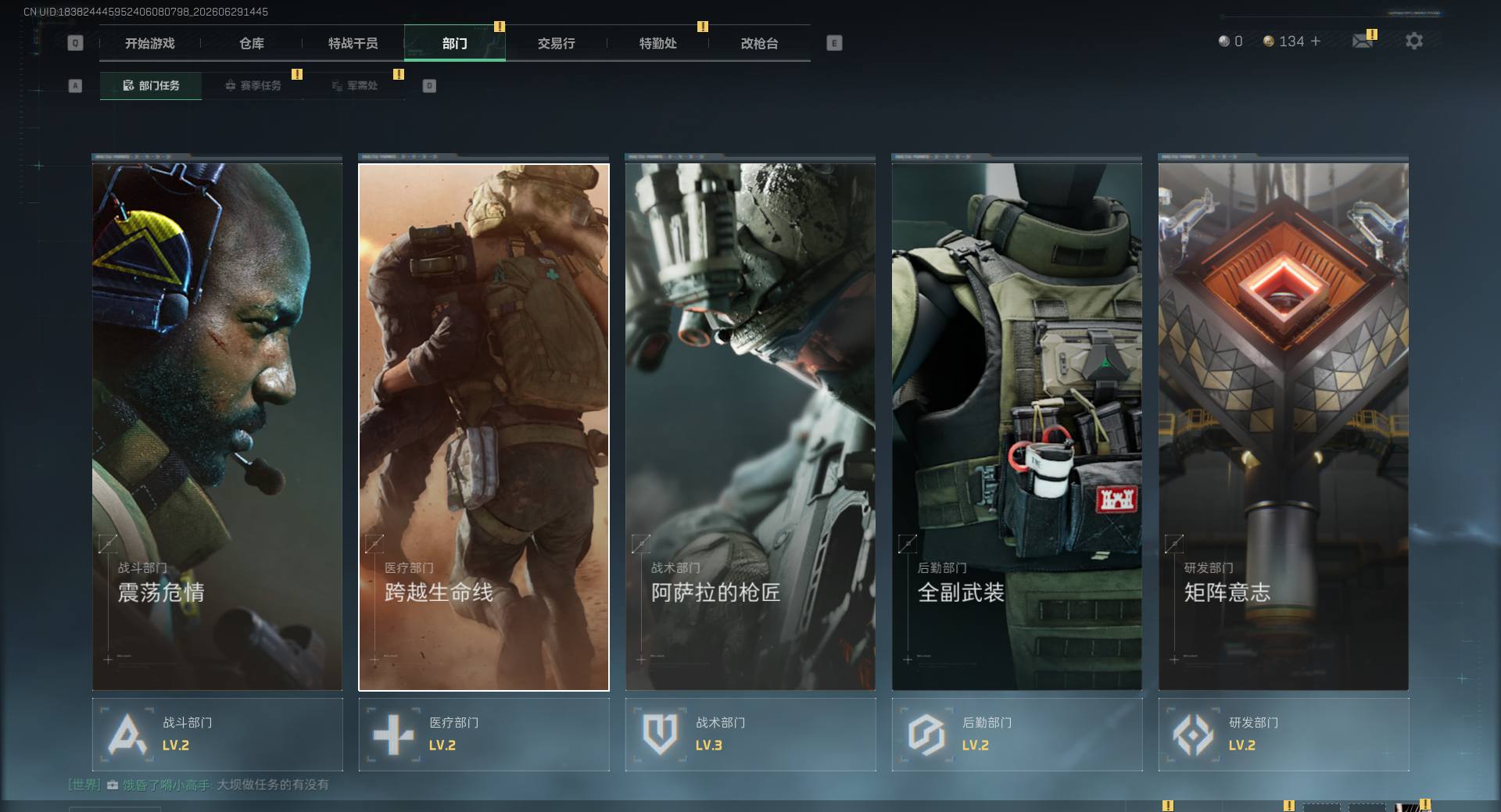Click the gold currency coin icon

[x=1269, y=41]
